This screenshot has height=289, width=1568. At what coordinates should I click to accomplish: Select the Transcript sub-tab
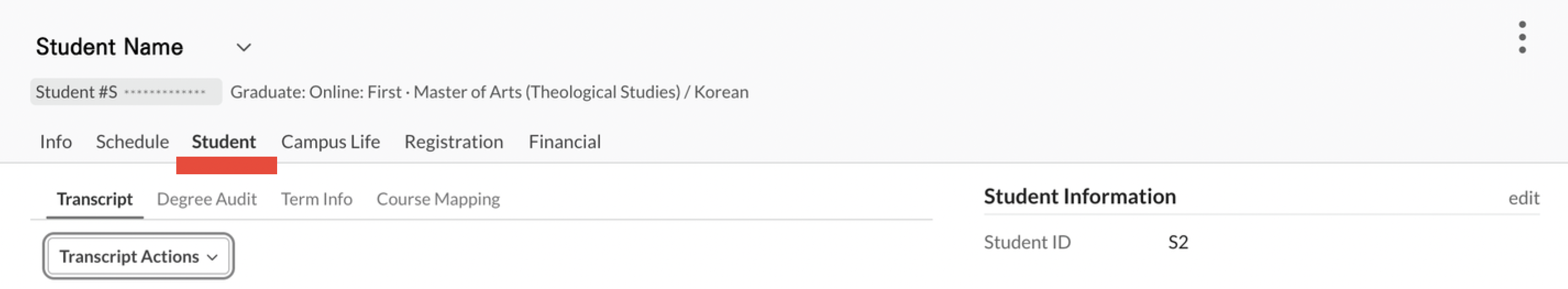click(x=94, y=199)
